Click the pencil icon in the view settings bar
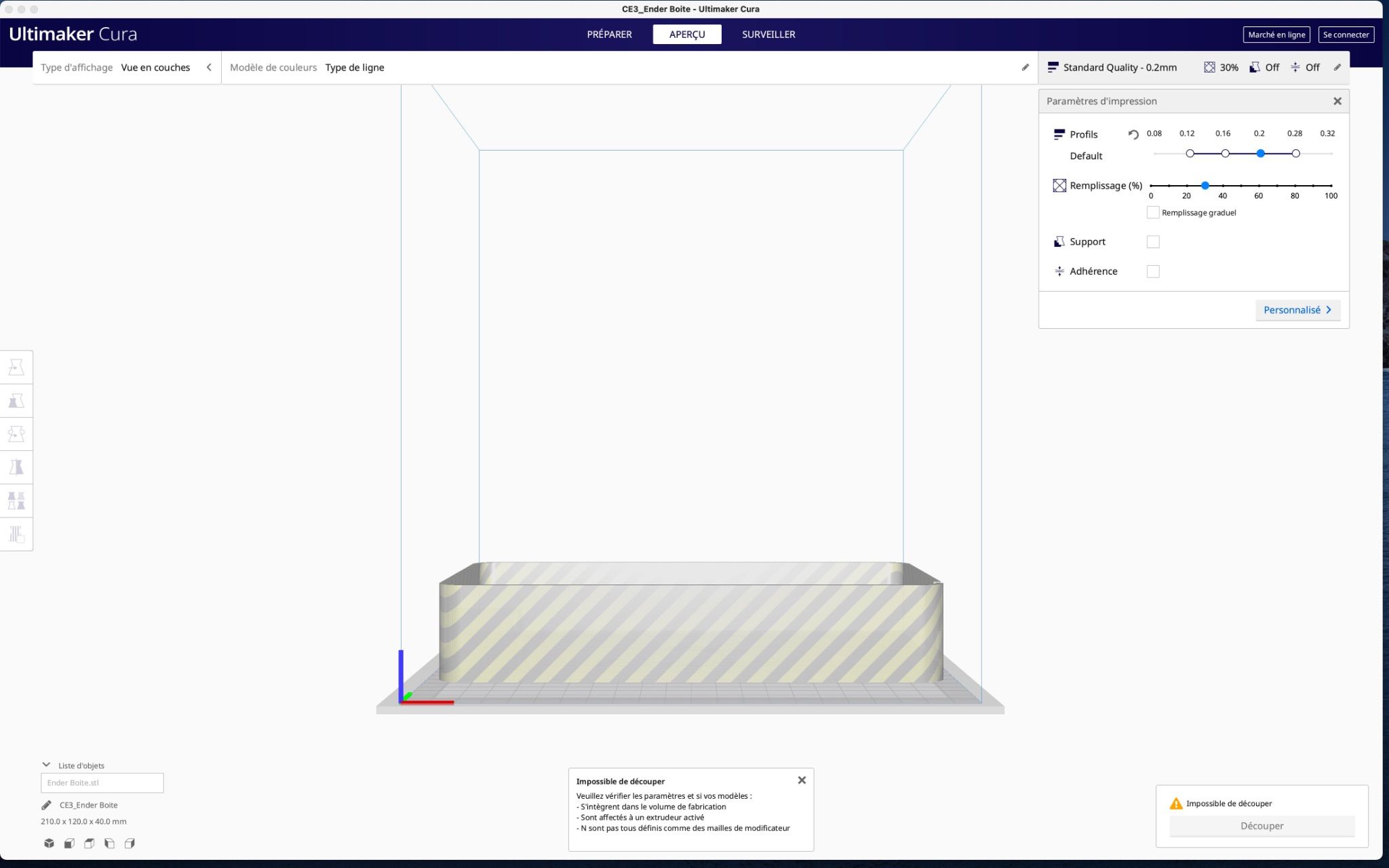 (x=1025, y=67)
